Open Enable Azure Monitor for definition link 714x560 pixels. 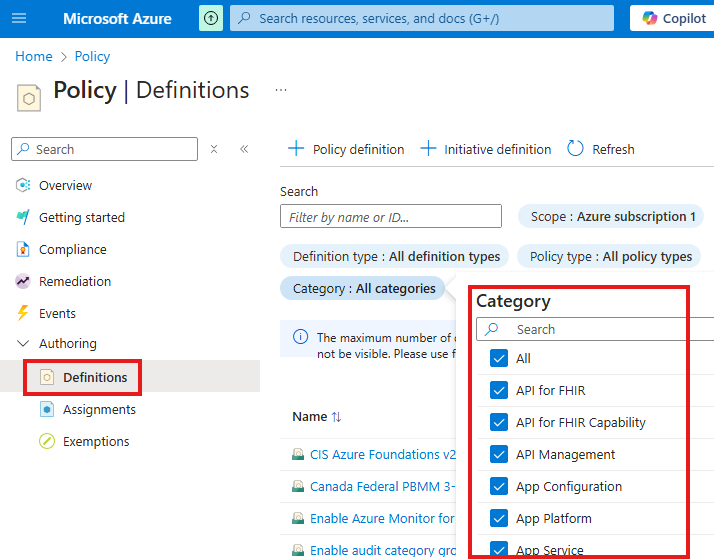point(382,518)
